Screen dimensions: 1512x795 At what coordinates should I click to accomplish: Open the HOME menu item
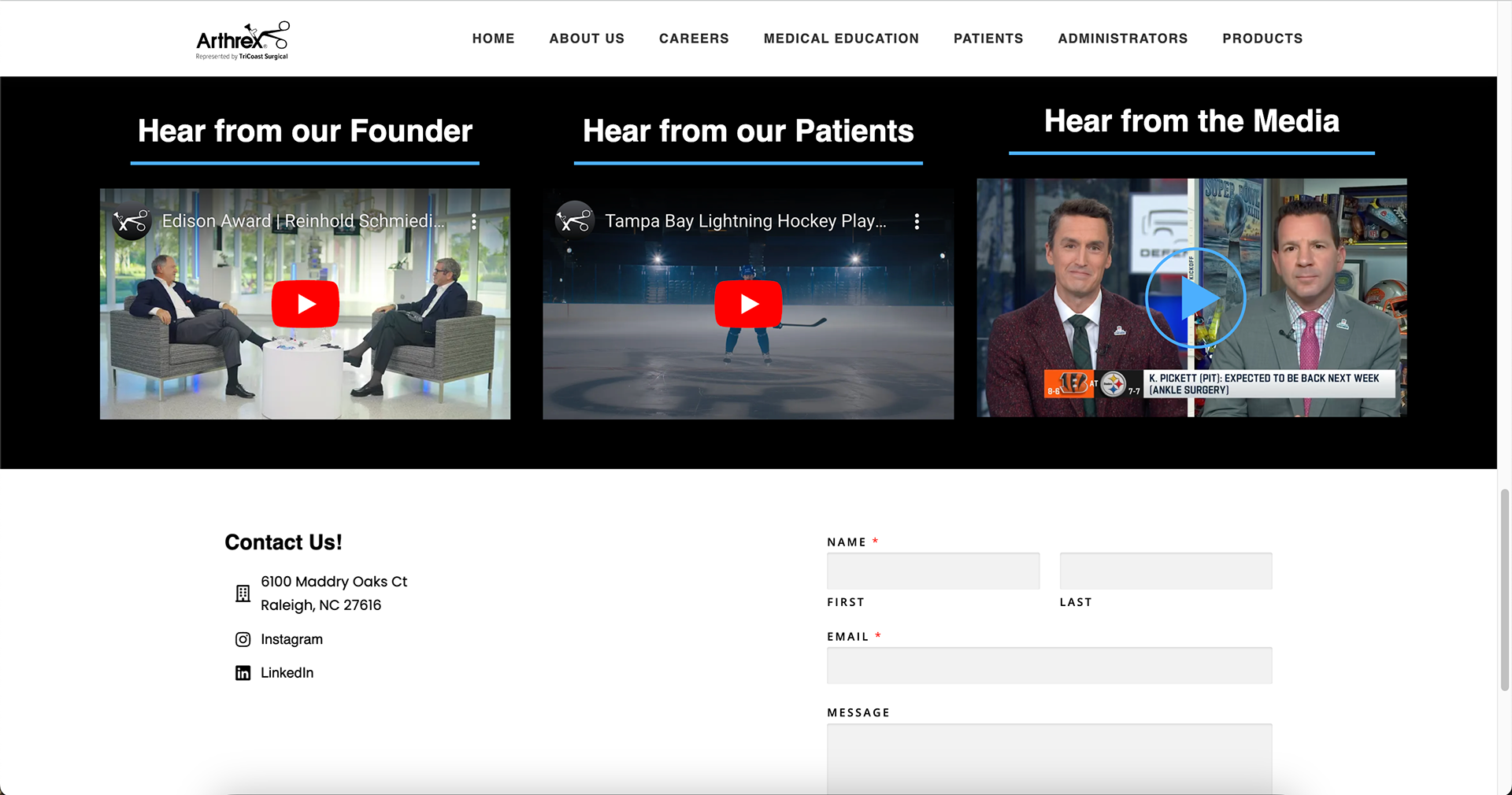(x=494, y=39)
